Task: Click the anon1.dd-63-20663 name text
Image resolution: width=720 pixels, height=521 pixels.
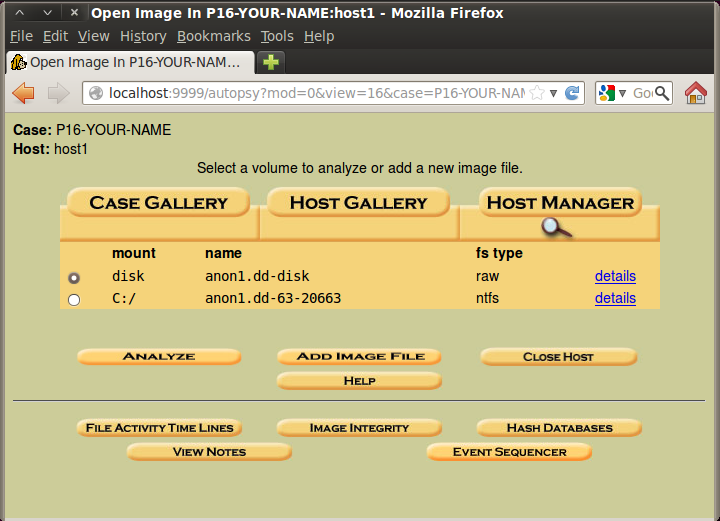Action: (x=273, y=298)
